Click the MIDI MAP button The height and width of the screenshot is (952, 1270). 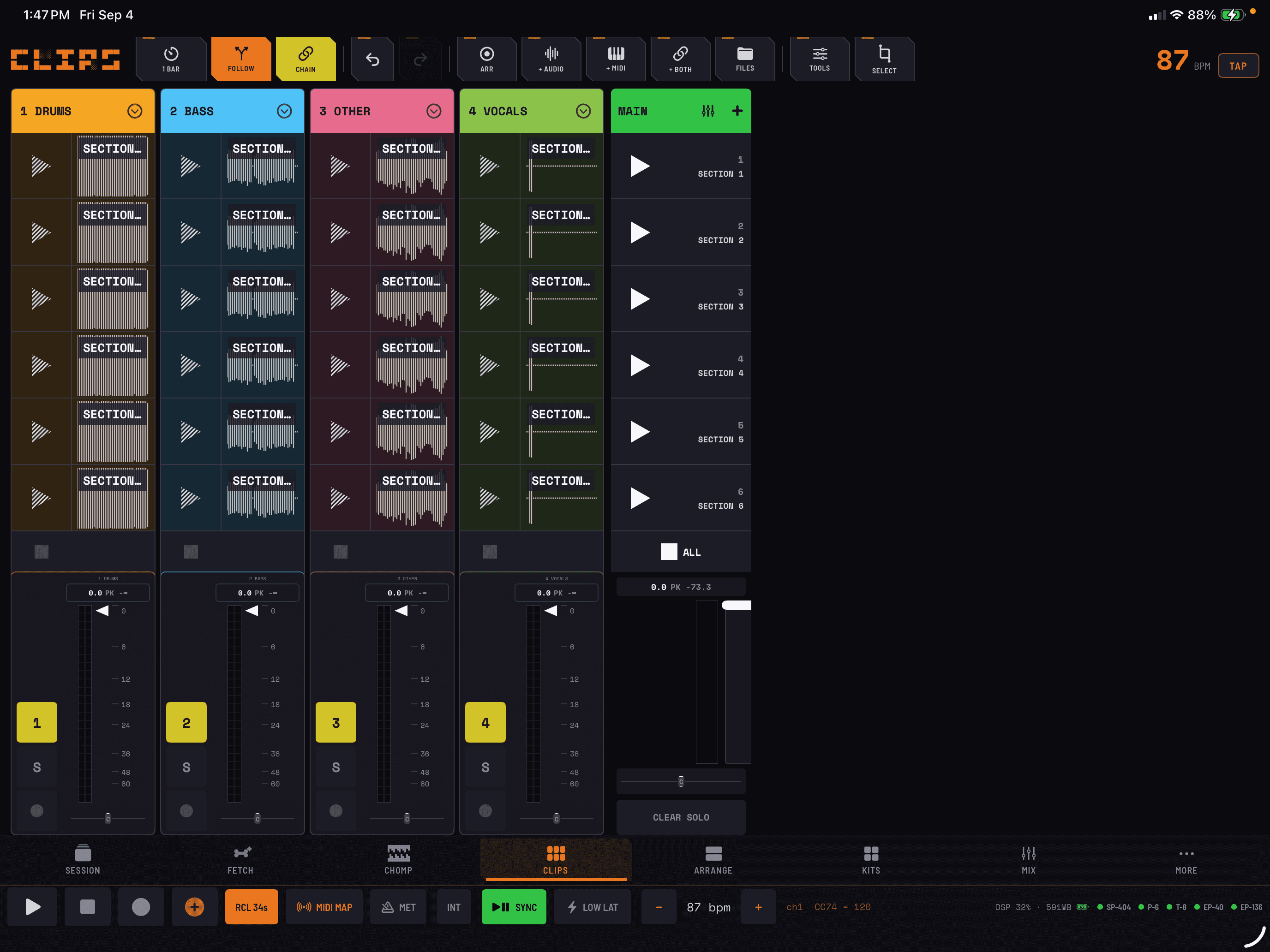click(x=324, y=907)
